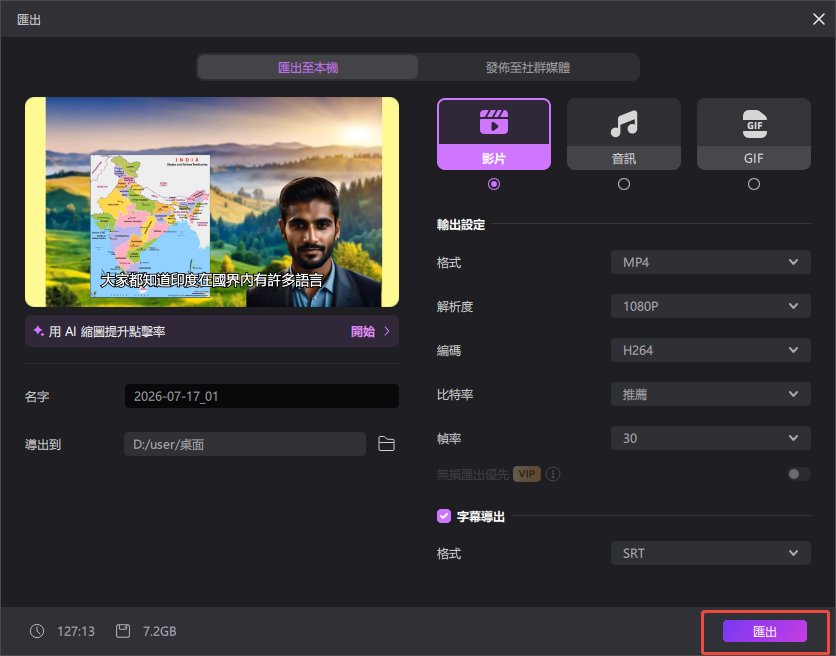Click the disk file size icon in footer
The image size is (836, 656).
tap(123, 631)
